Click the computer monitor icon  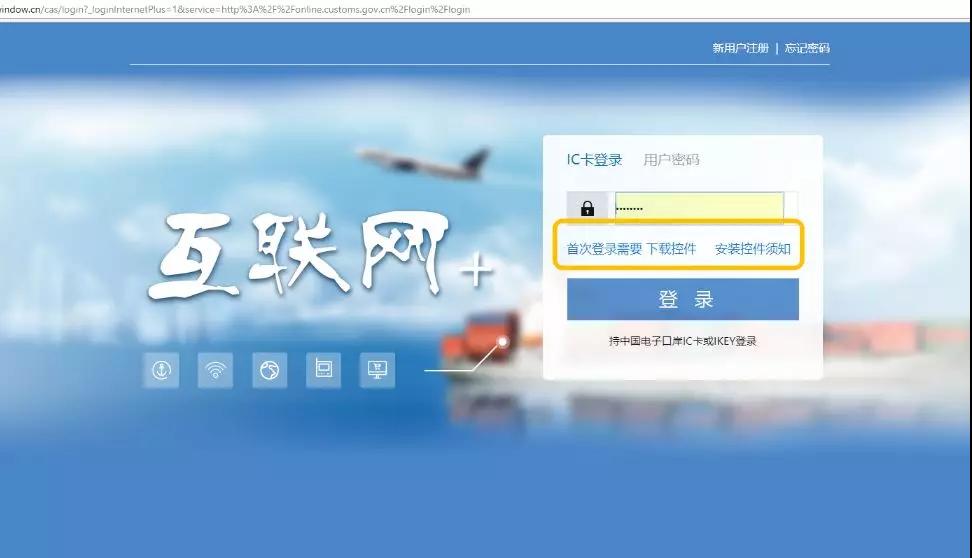[x=377, y=370]
